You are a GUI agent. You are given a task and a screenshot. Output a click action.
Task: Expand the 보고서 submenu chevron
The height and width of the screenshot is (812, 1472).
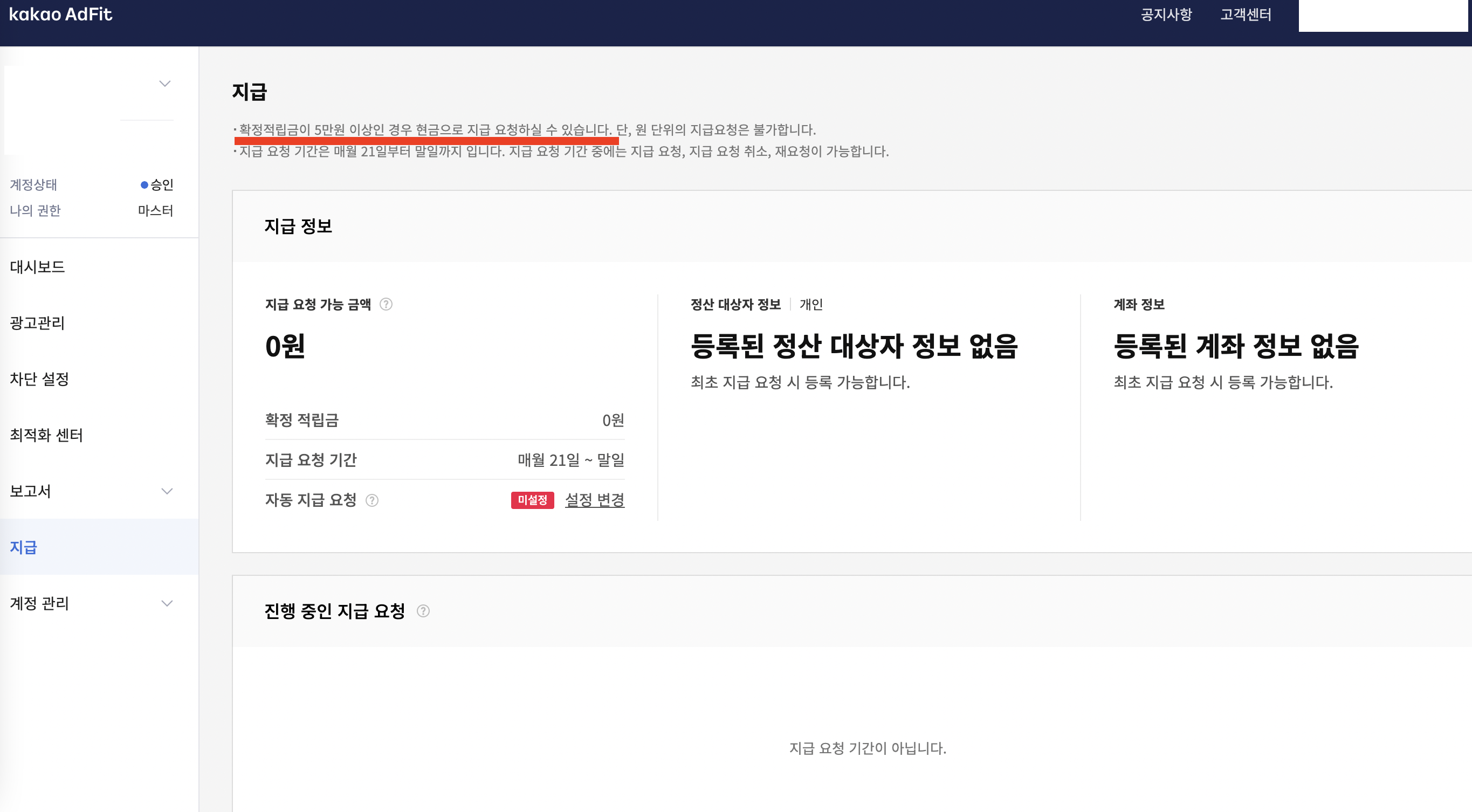coord(167,491)
